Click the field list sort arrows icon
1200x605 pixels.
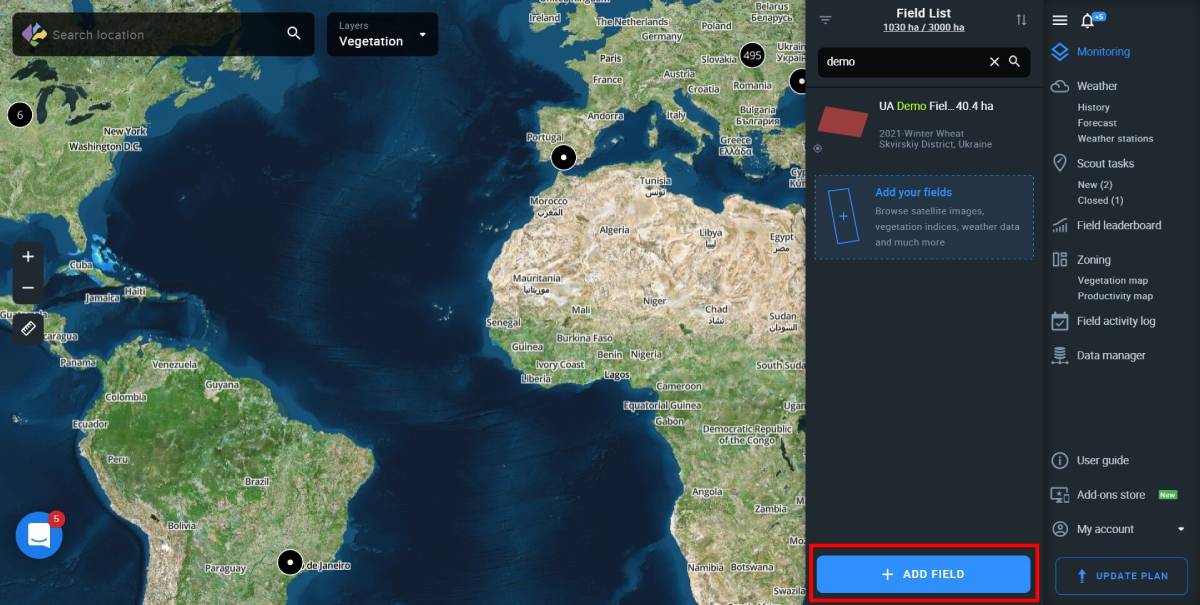click(1021, 20)
